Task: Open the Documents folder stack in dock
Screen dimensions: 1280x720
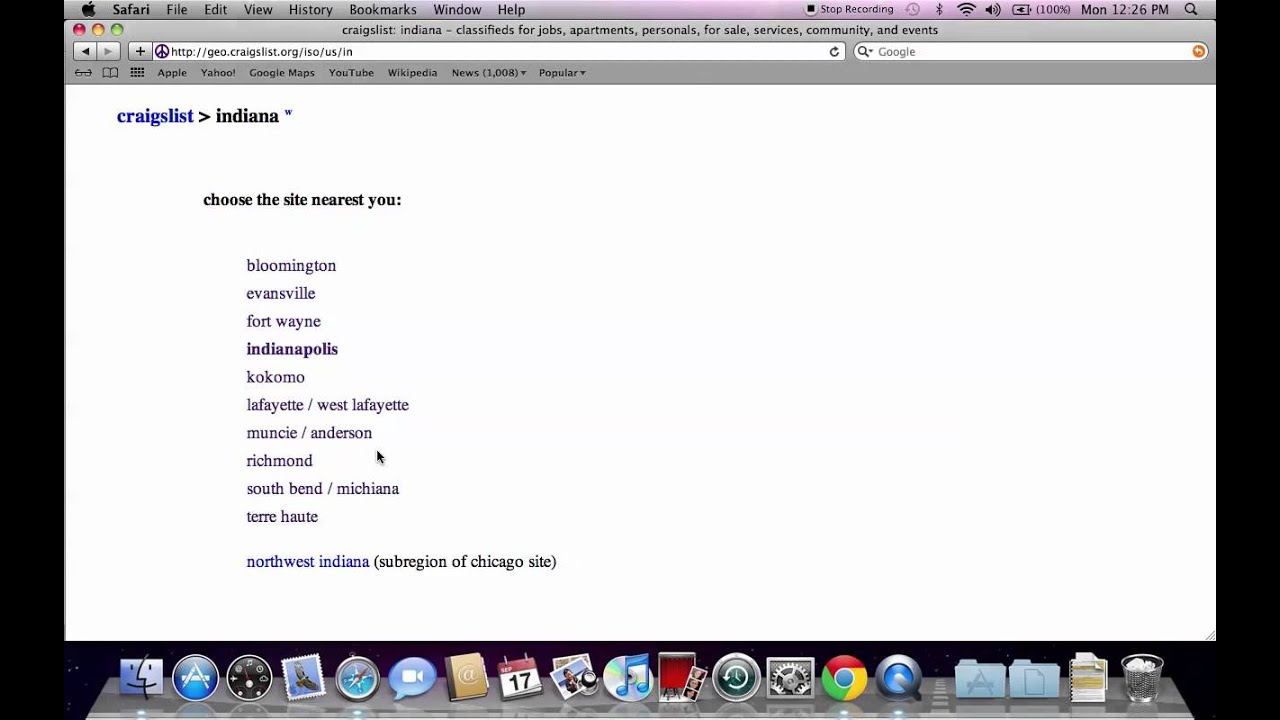Action: [x=1033, y=680]
